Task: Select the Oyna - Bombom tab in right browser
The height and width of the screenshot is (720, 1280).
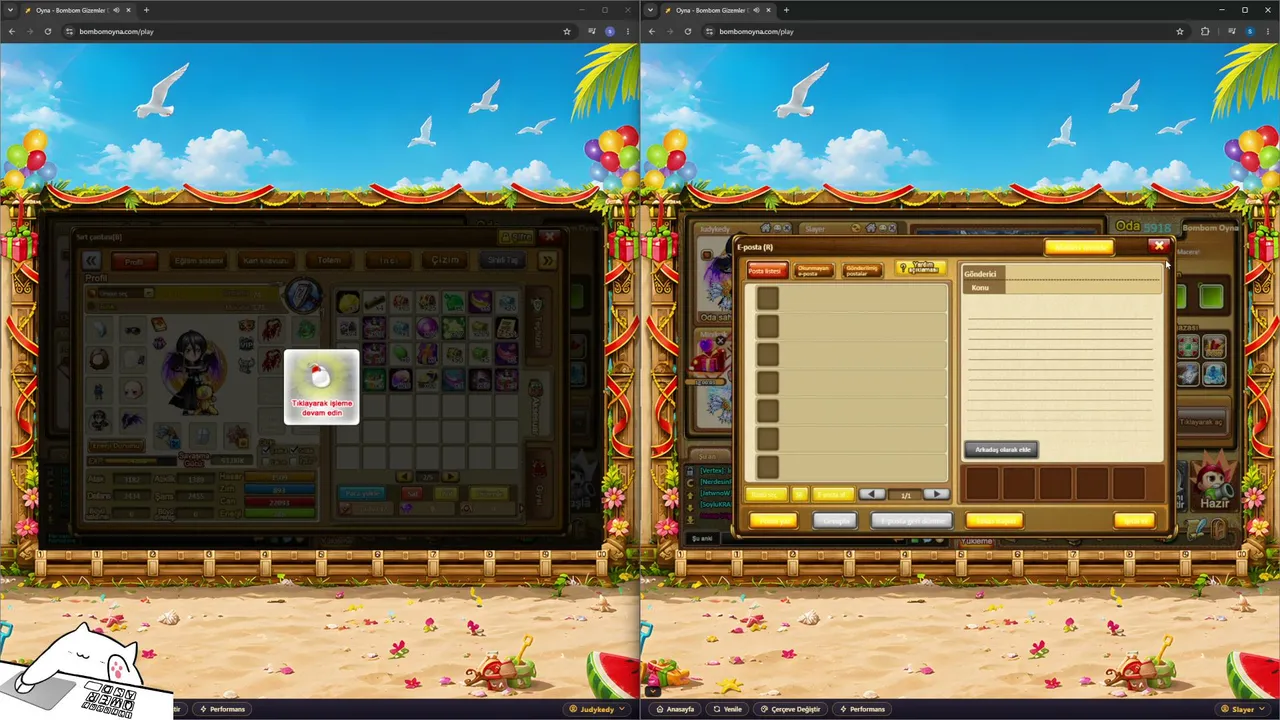Action: [716, 10]
